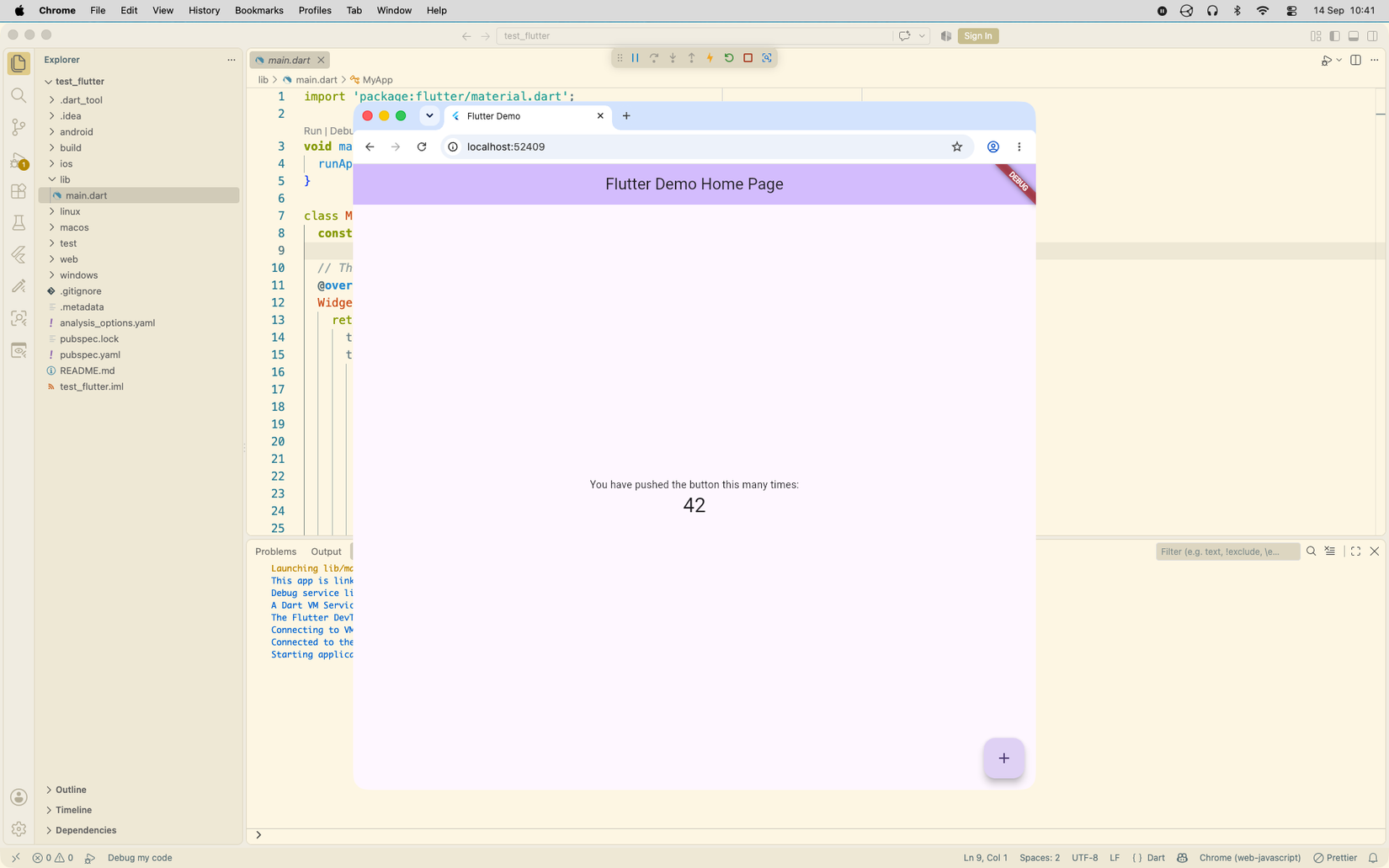Open editor more actions ellipsis
The width and height of the screenshot is (1389, 868).
click(1375, 60)
